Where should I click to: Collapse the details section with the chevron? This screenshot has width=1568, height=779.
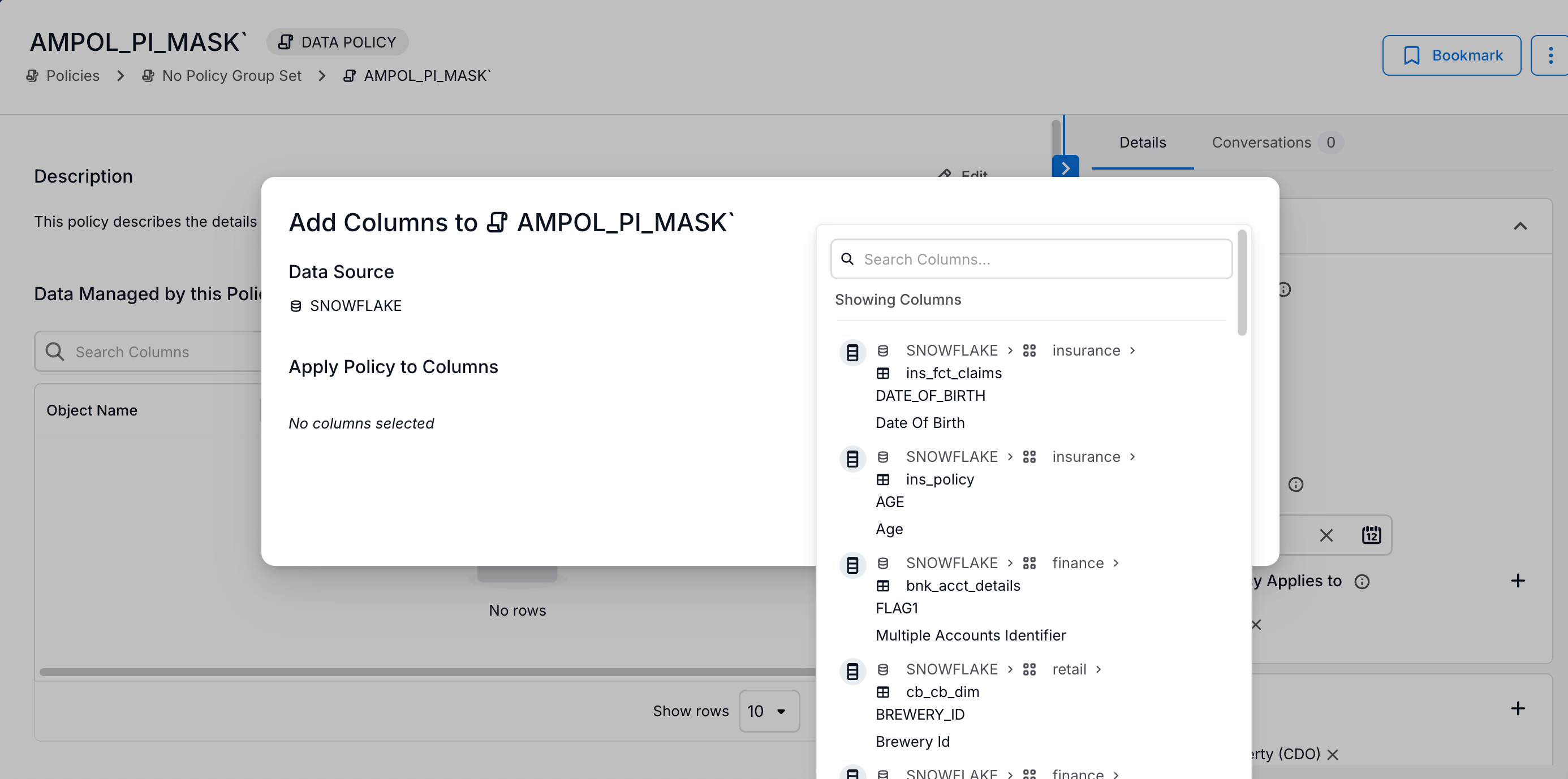1520,226
